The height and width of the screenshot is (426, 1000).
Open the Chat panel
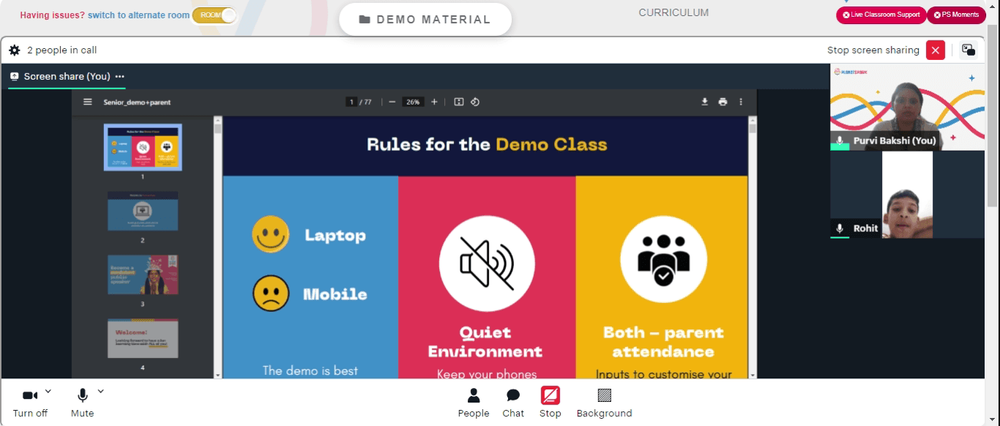(513, 403)
